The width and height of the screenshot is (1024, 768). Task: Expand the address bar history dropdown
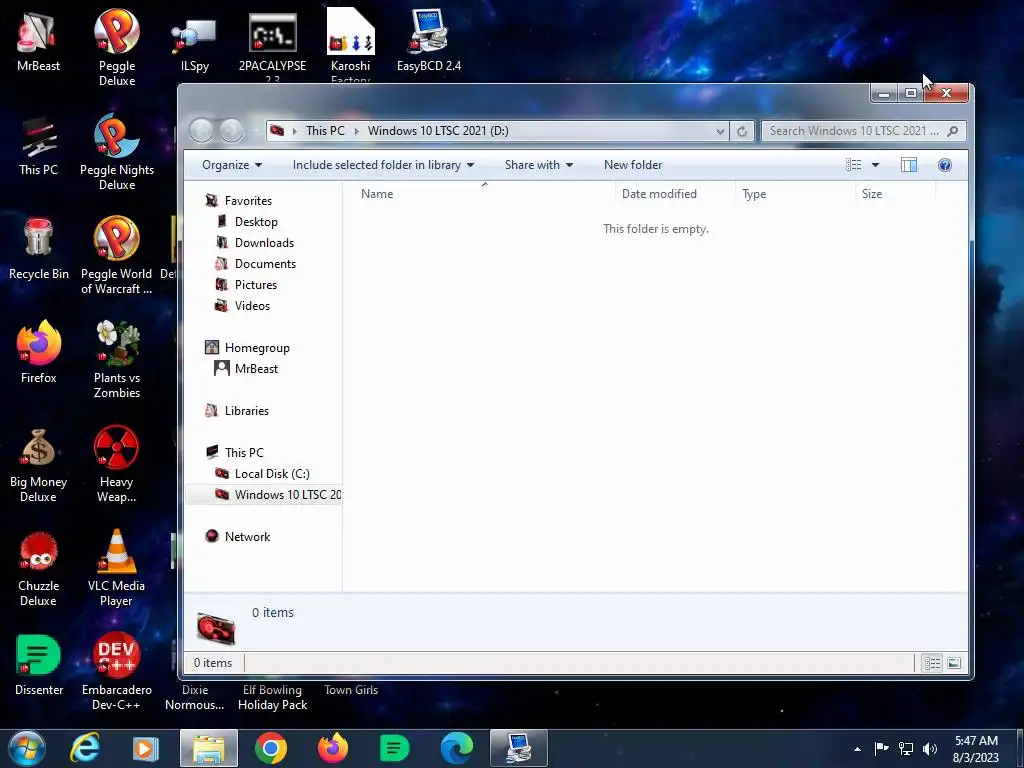click(x=720, y=131)
